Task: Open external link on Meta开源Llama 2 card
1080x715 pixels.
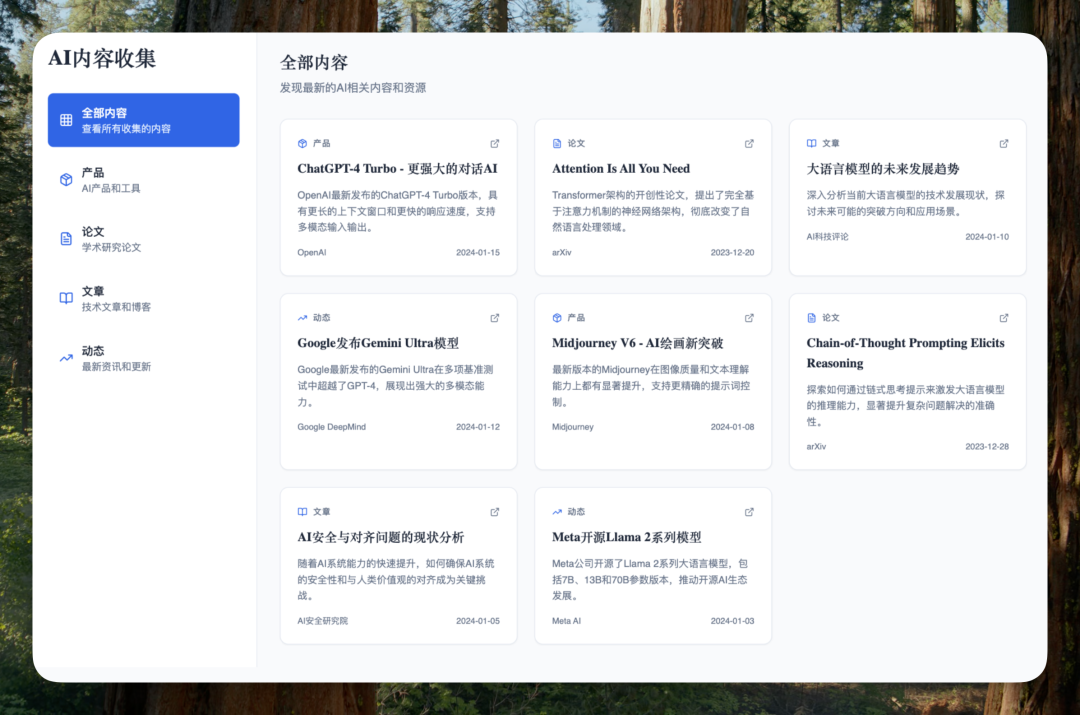Action: click(x=749, y=512)
